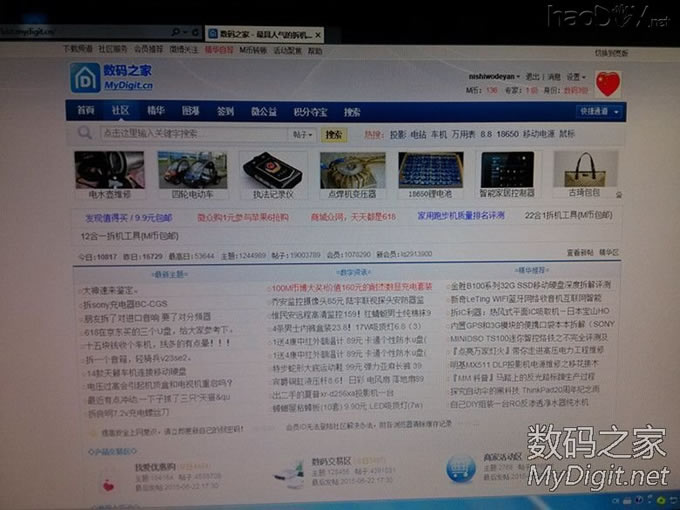Open 12合一拆机工具(M币包邮) link
This screenshot has height=510, width=680.
pyautogui.click(x=130, y=236)
